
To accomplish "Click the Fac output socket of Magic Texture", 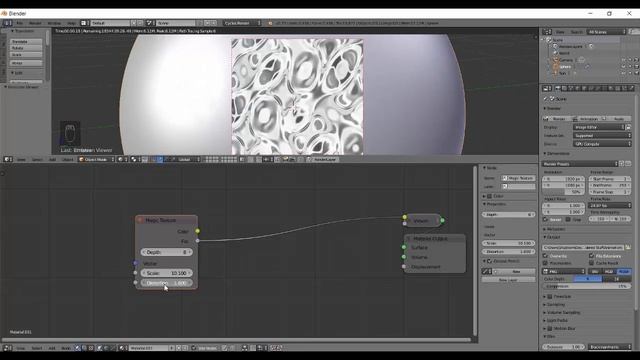I will point(198,241).
